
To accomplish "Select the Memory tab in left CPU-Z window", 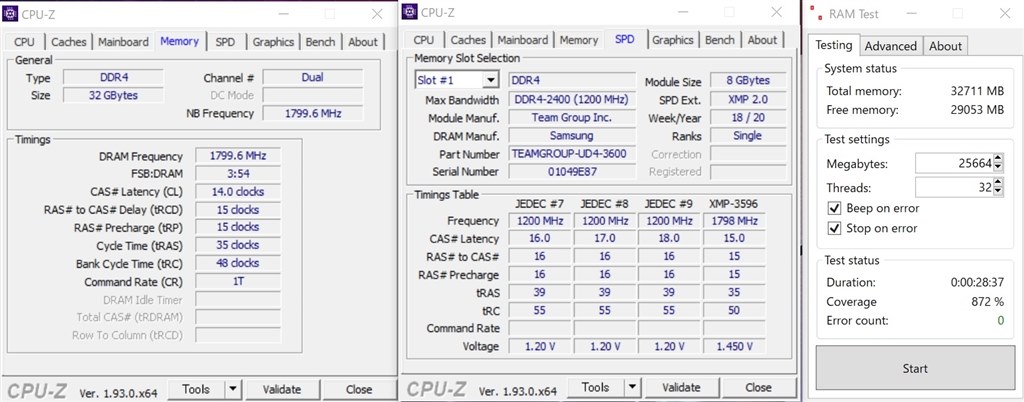I will (179, 40).
